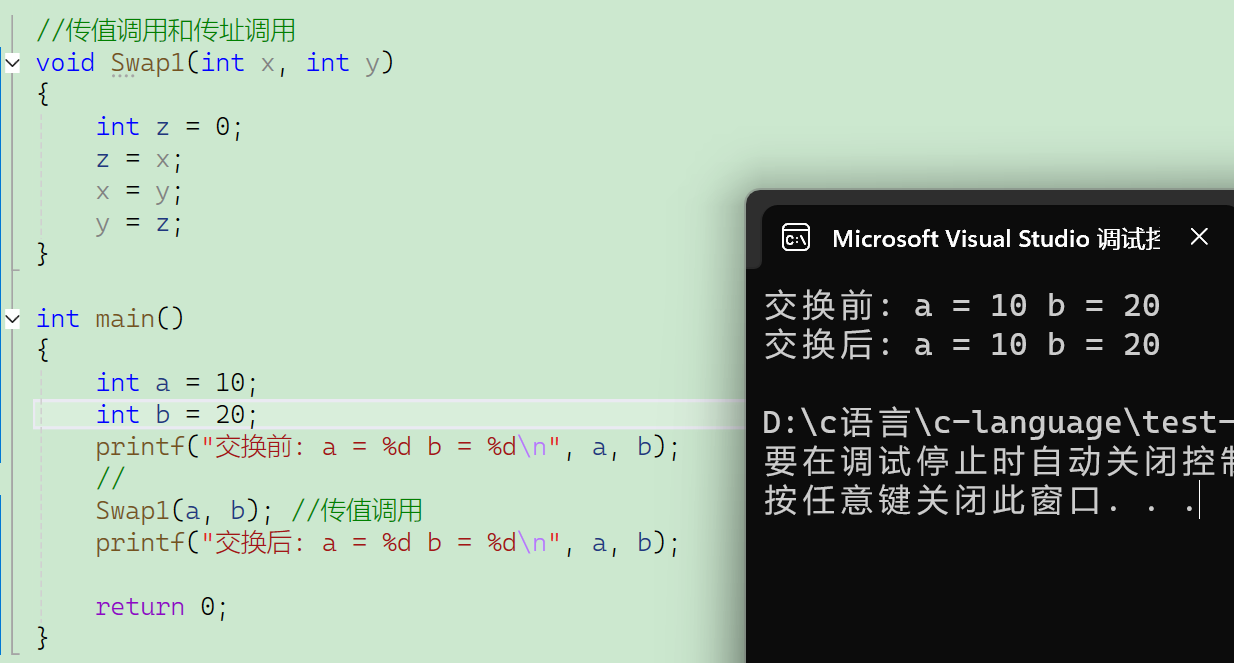
Task: Click console text '要在调试停止时自动关闭控制'
Action: (x=999, y=462)
